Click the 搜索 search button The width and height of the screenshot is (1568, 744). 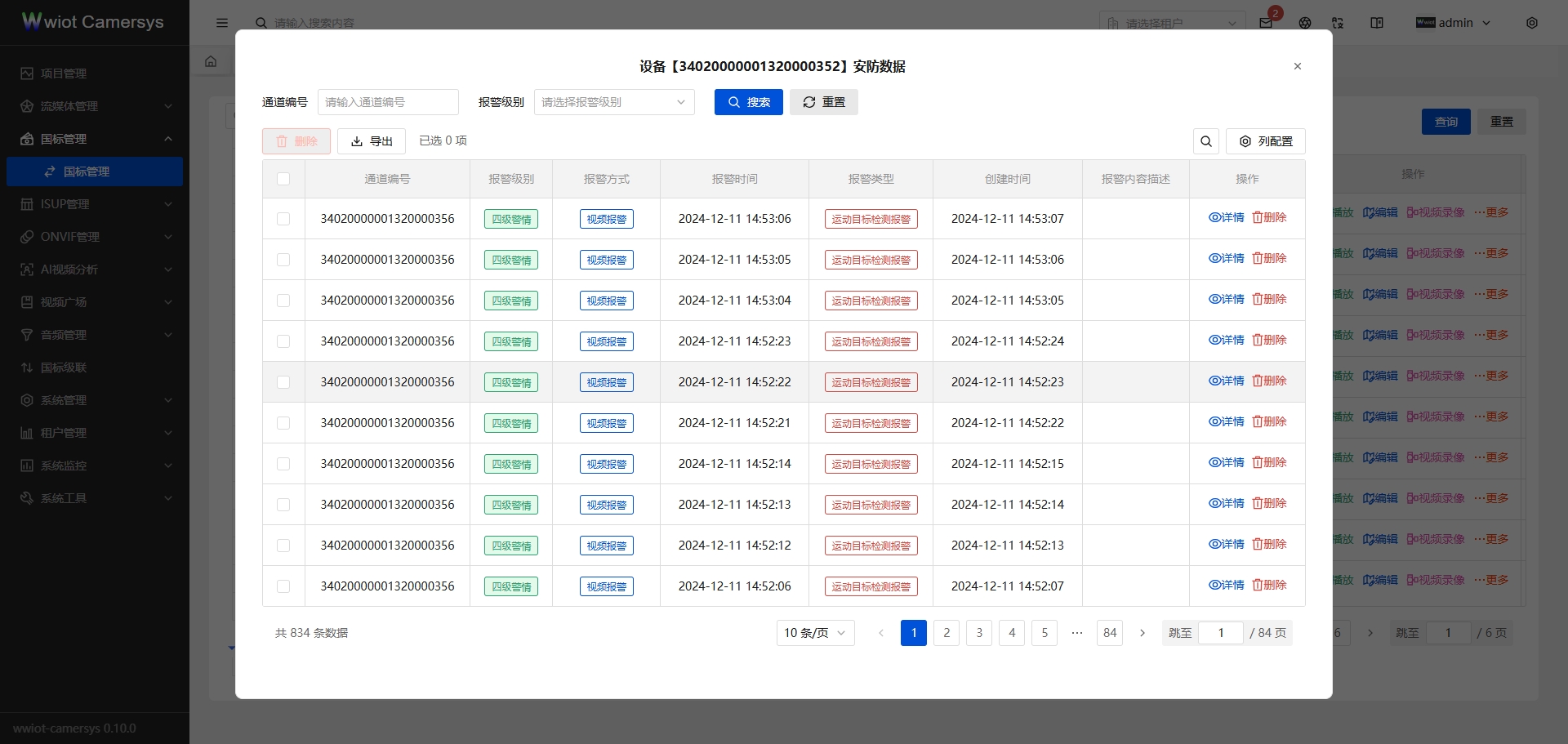pos(748,101)
